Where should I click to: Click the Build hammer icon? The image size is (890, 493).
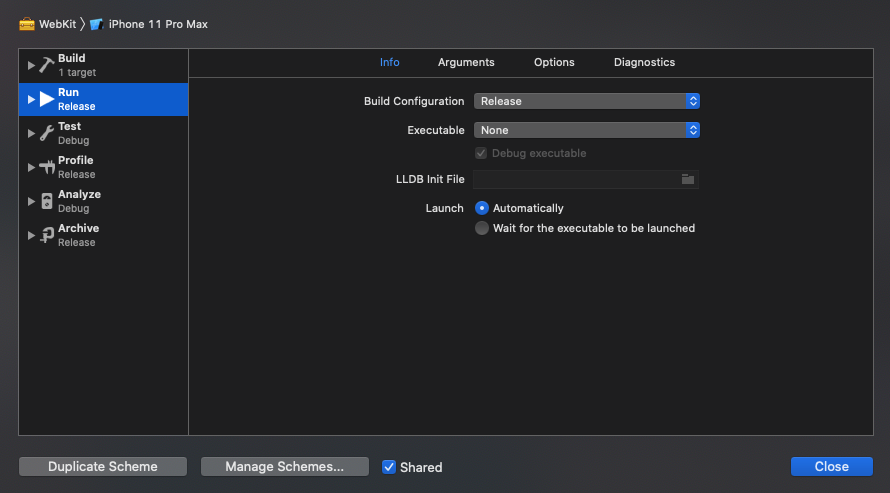pyautogui.click(x=47, y=65)
